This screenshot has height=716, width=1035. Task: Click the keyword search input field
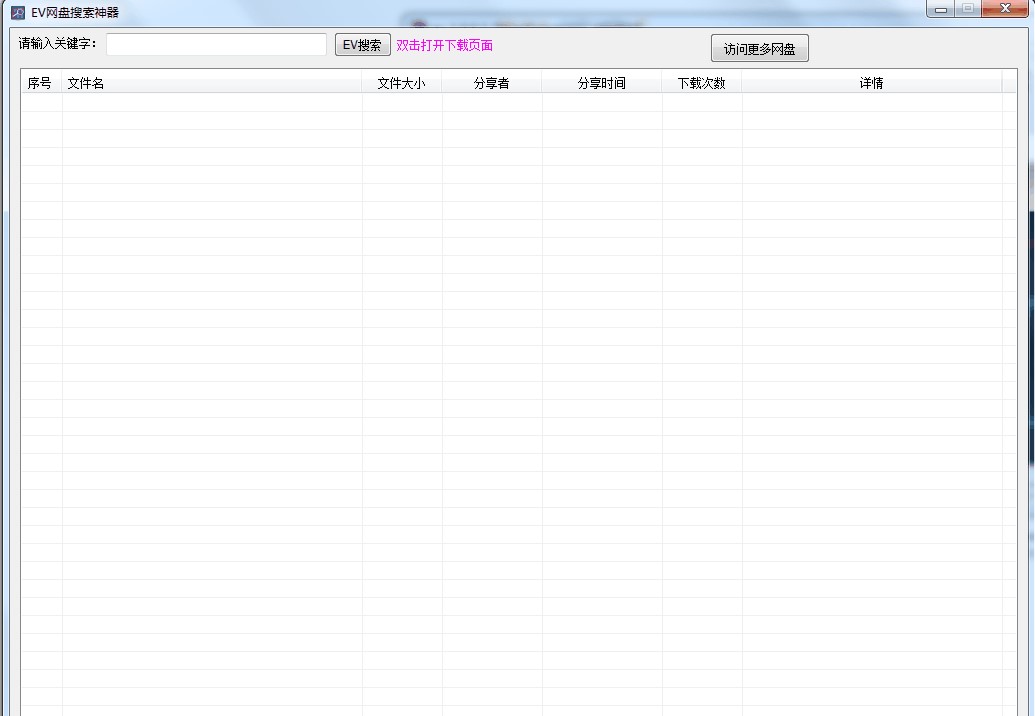(x=216, y=45)
